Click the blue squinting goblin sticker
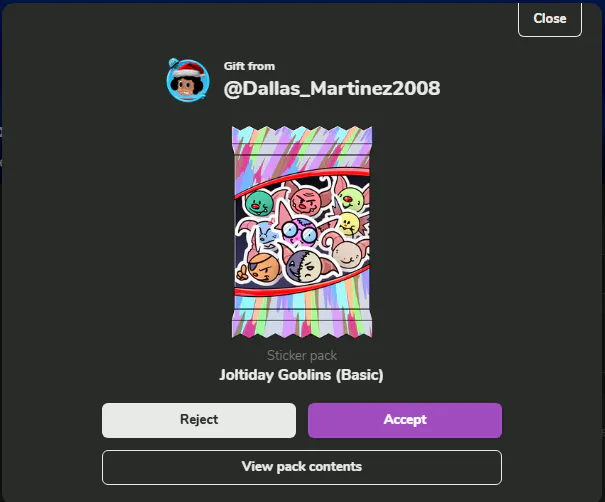The image size is (605, 502). pyautogui.click(x=266, y=234)
